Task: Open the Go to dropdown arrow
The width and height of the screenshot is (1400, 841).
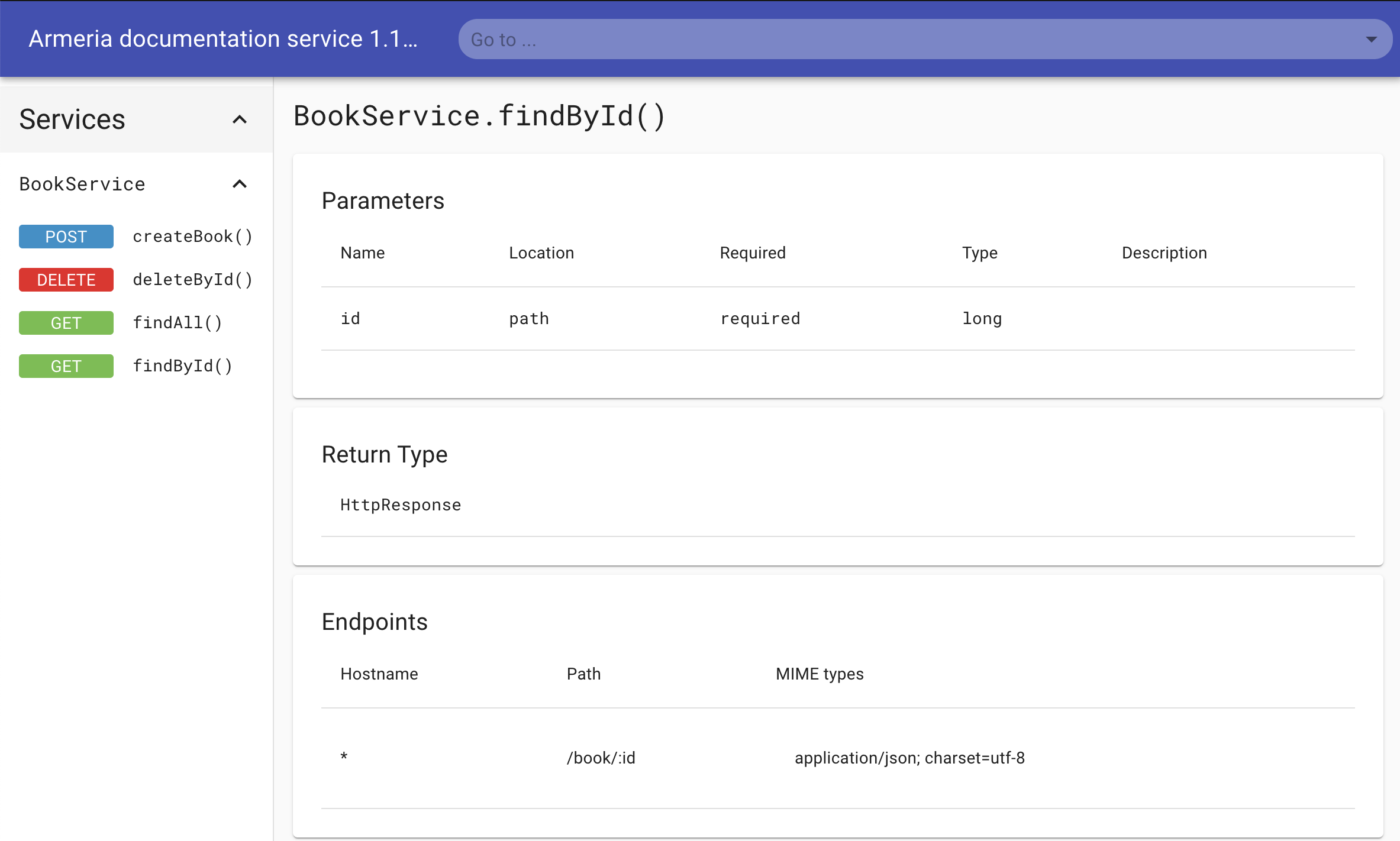Action: (1371, 40)
